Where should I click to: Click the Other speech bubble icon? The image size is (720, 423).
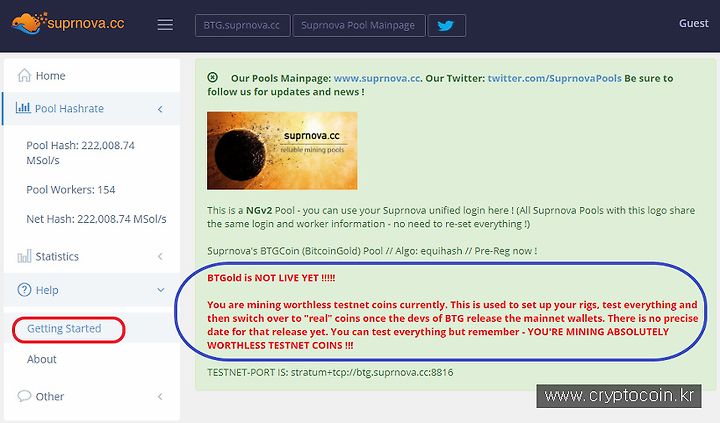[x=24, y=396]
